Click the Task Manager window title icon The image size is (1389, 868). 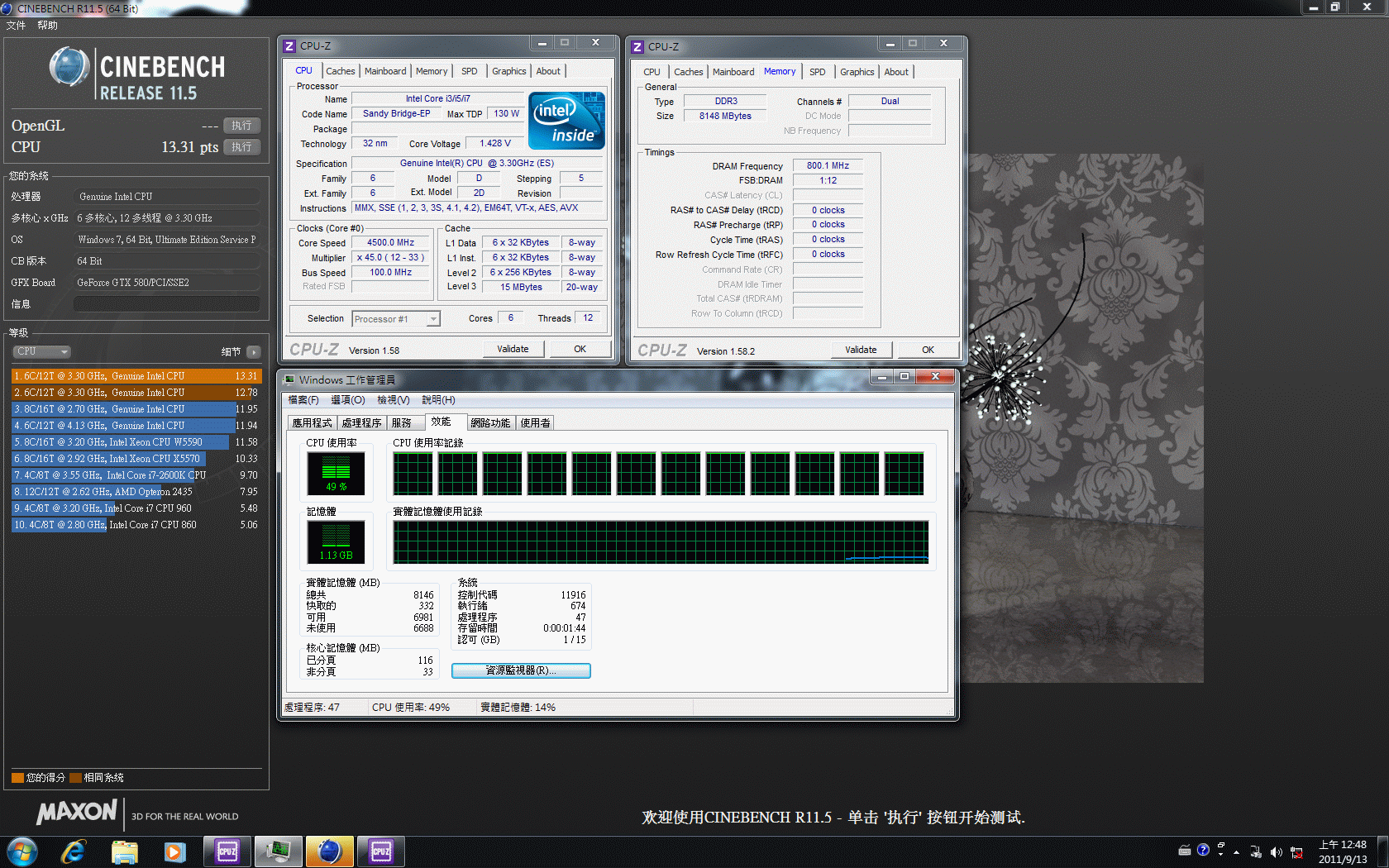(x=289, y=379)
